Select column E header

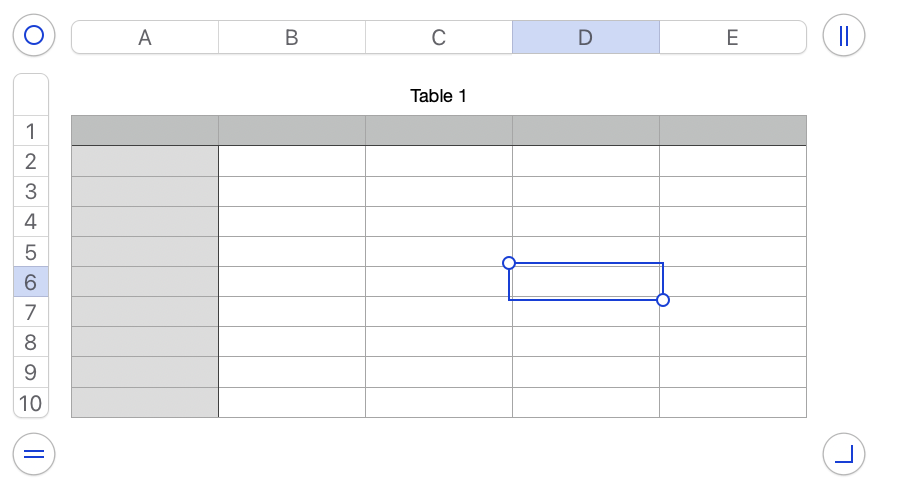click(x=733, y=38)
